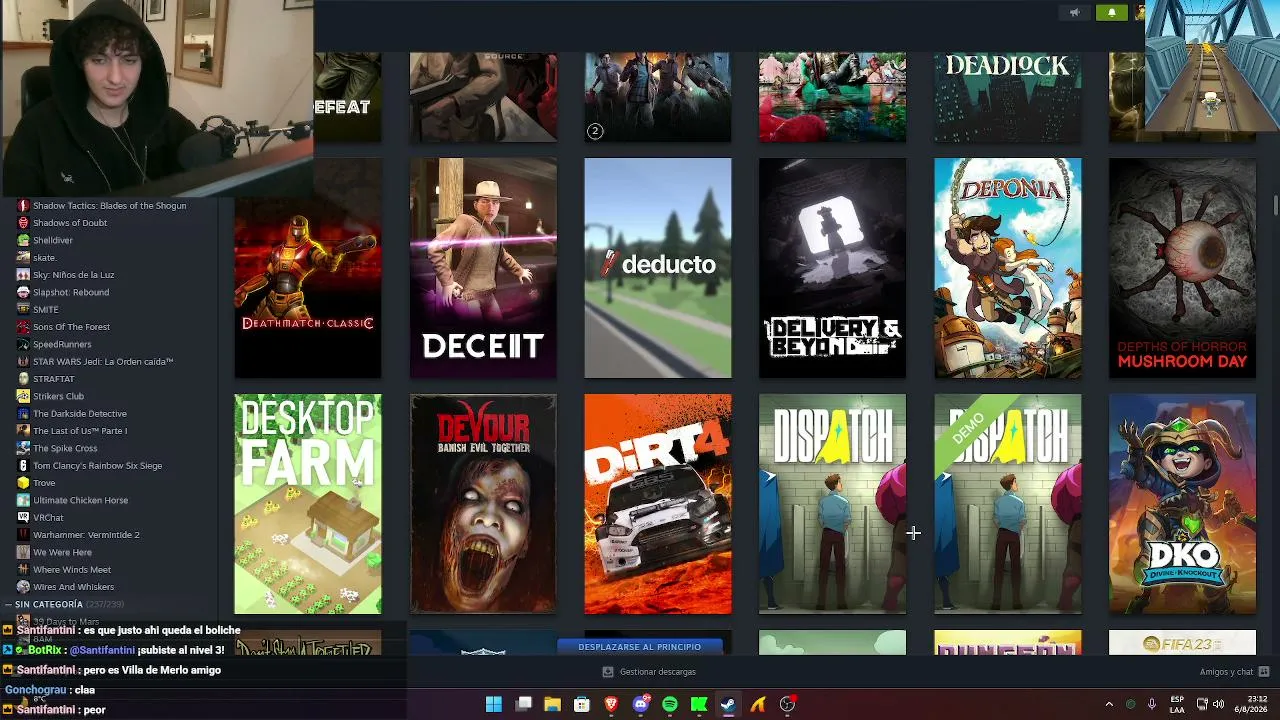This screenshot has height=720, width=1280.
Task: Open Discord from the taskbar
Action: (x=641, y=704)
